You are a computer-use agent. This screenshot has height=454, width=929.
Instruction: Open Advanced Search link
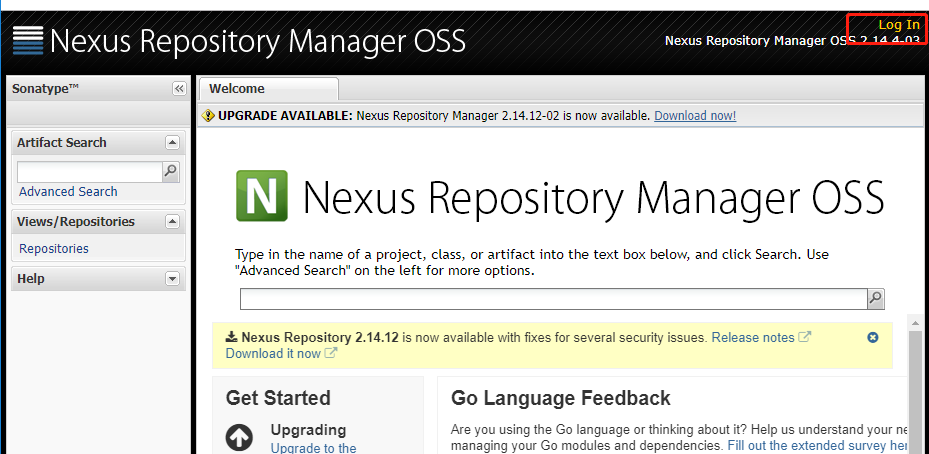(68, 191)
